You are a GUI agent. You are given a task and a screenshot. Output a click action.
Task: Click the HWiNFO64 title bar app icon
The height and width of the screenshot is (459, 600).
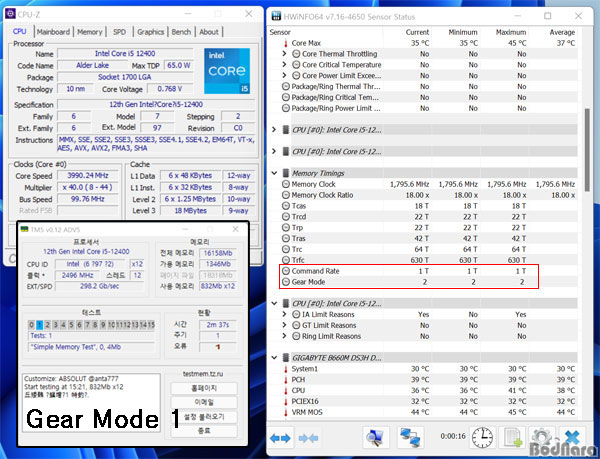click(x=276, y=16)
